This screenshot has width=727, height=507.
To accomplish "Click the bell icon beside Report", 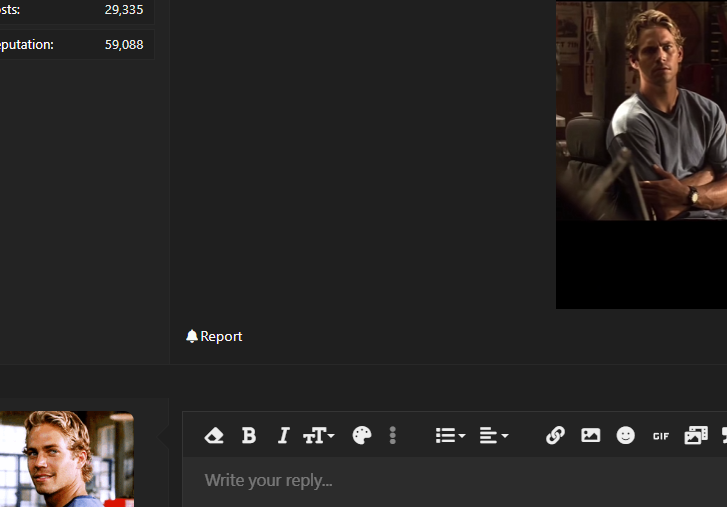I will tap(192, 336).
